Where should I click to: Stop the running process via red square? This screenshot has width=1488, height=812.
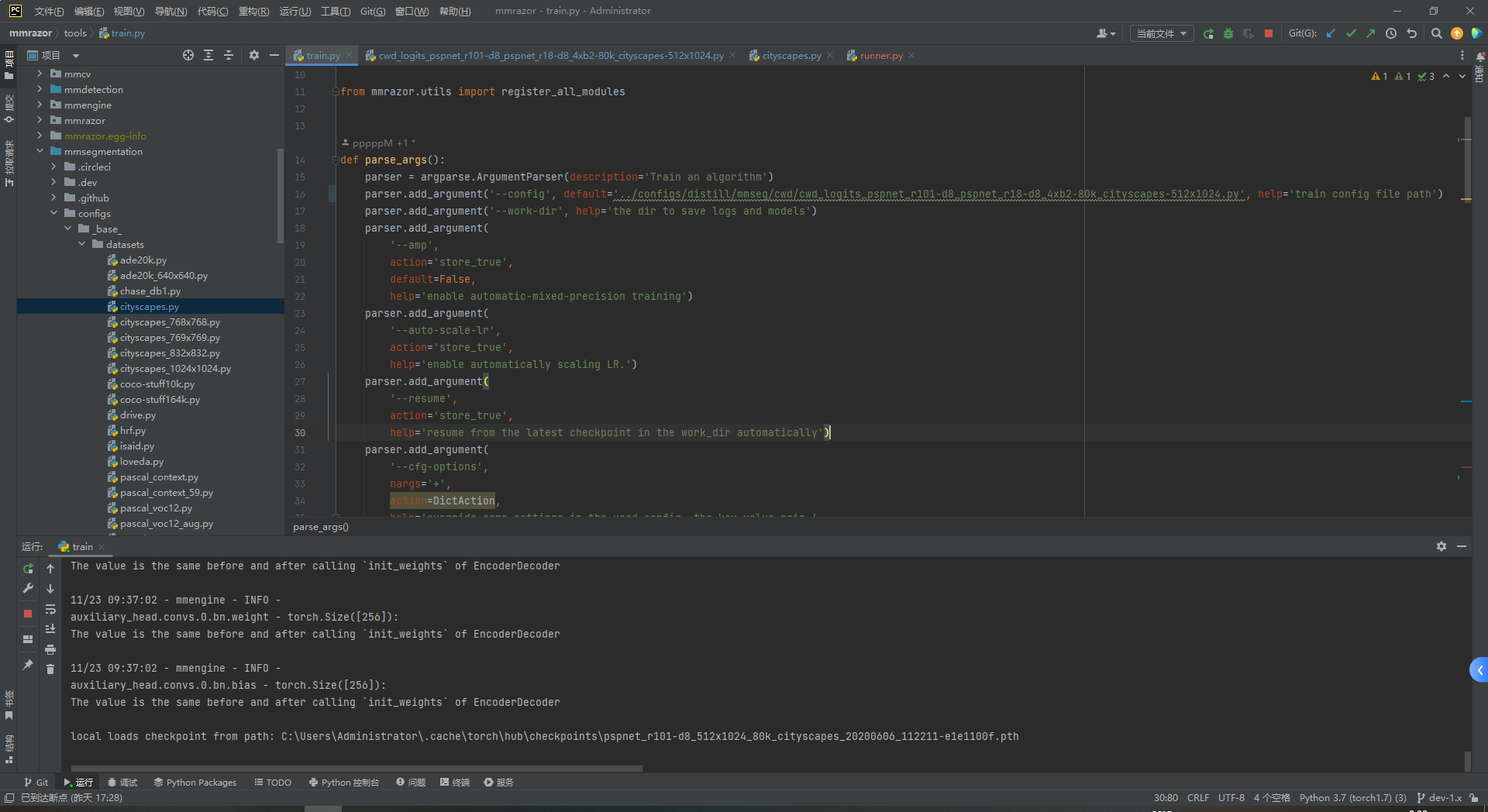pos(1269,33)
